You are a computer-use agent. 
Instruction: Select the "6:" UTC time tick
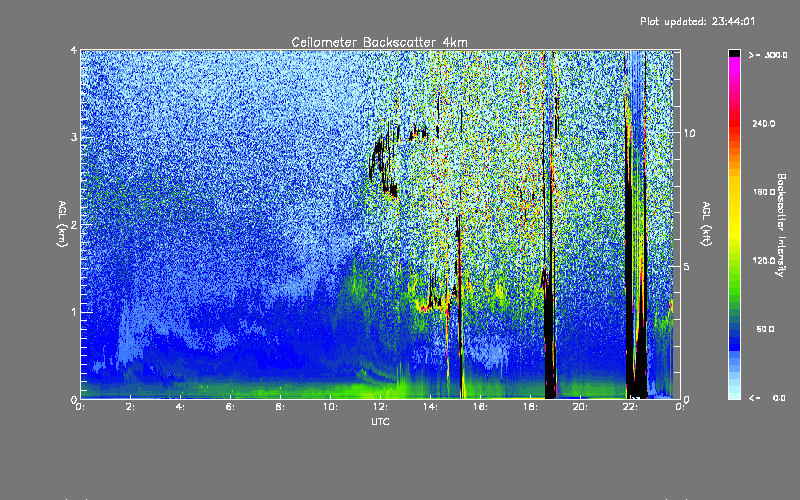coord(231,407)
